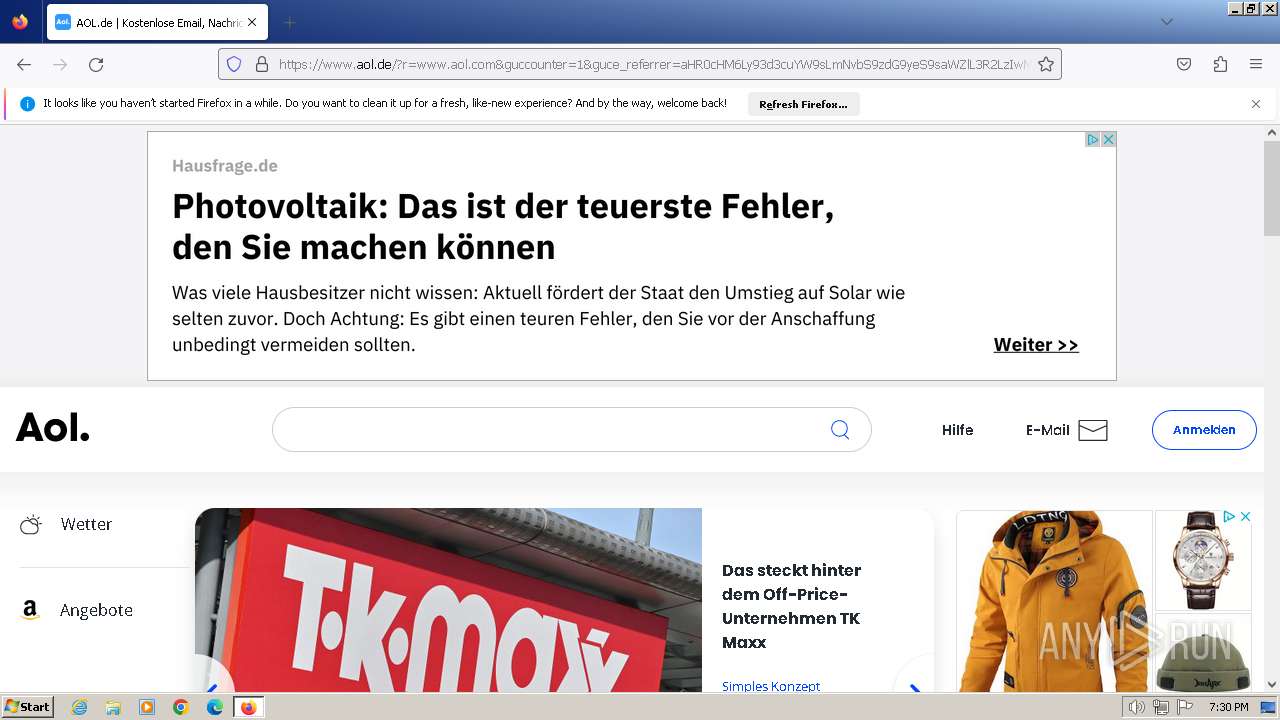Go back to previous page

(x=24, y=64)
